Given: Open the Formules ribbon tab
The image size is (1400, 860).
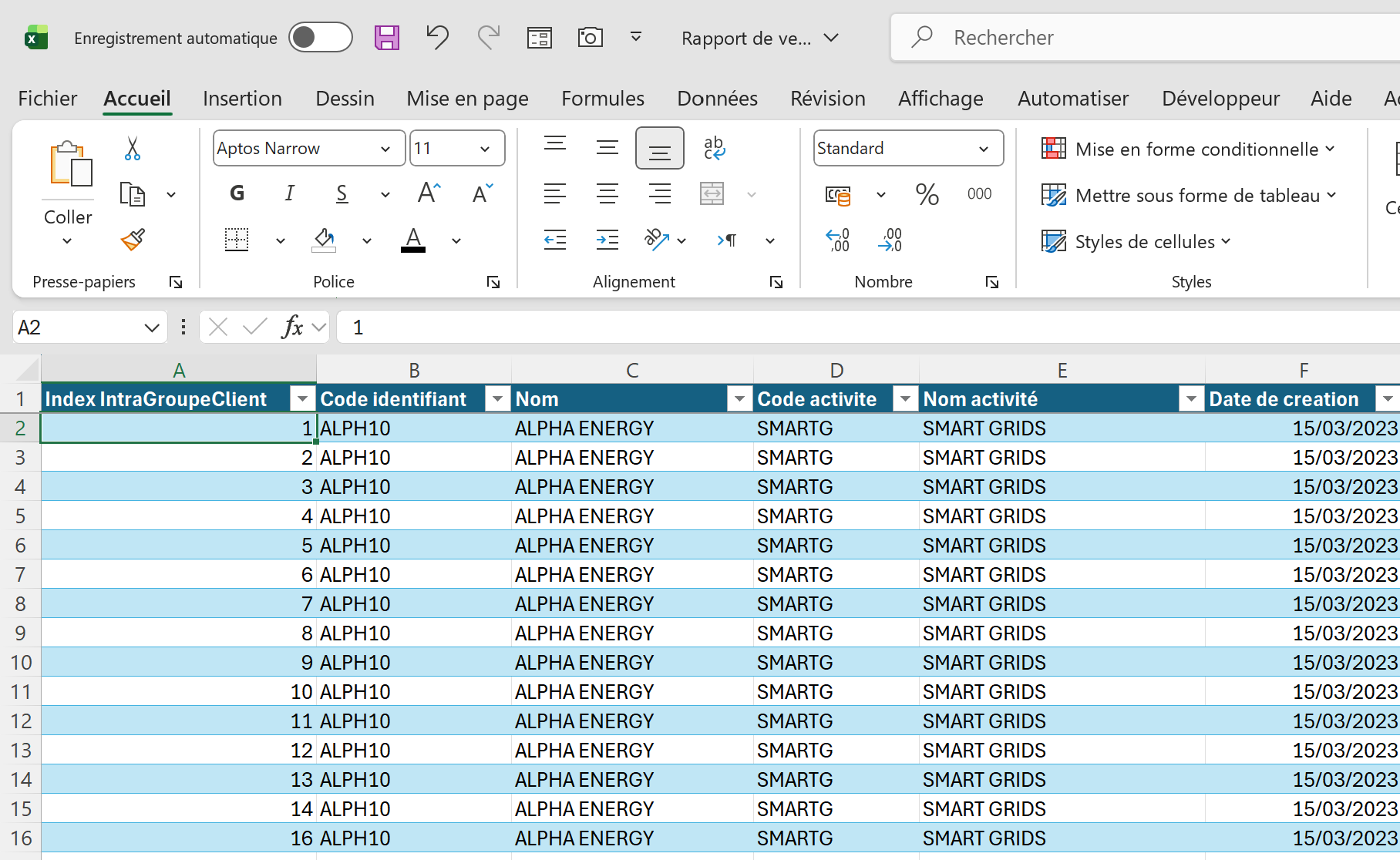Looking at the screenshot, I should [602, 99].
